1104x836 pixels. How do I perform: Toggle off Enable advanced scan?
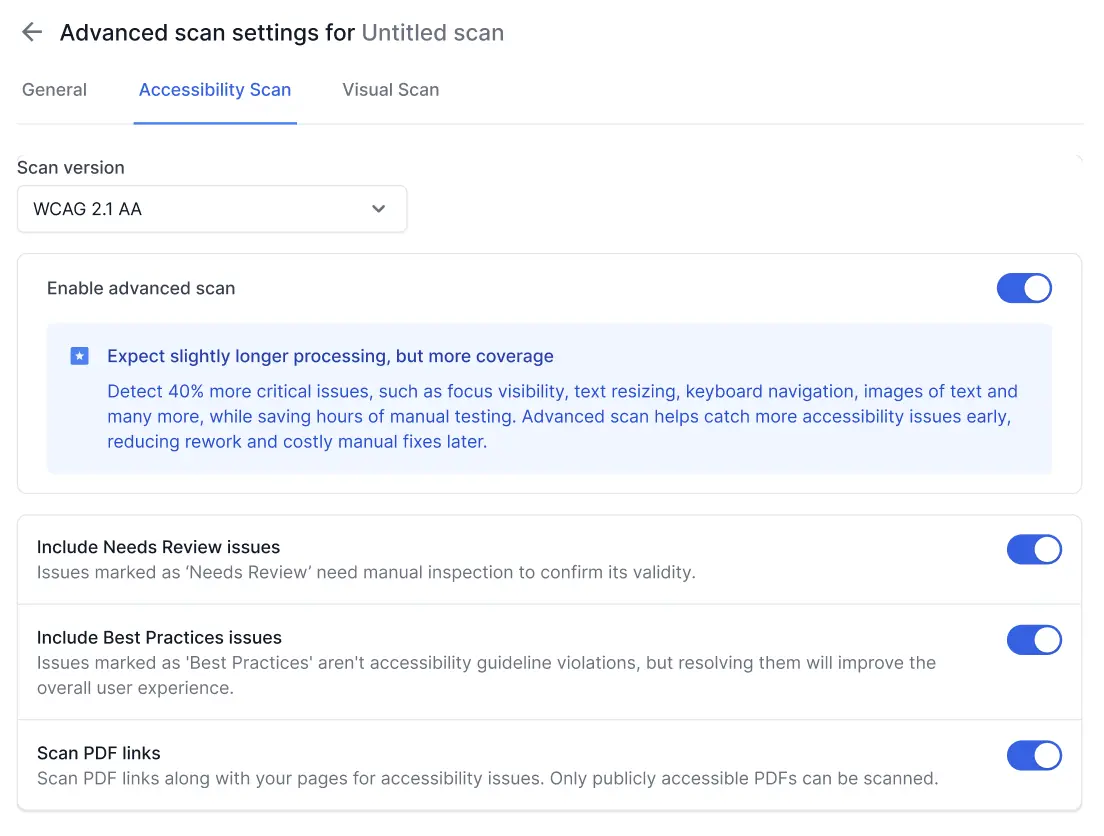(x=1024, y=288)
